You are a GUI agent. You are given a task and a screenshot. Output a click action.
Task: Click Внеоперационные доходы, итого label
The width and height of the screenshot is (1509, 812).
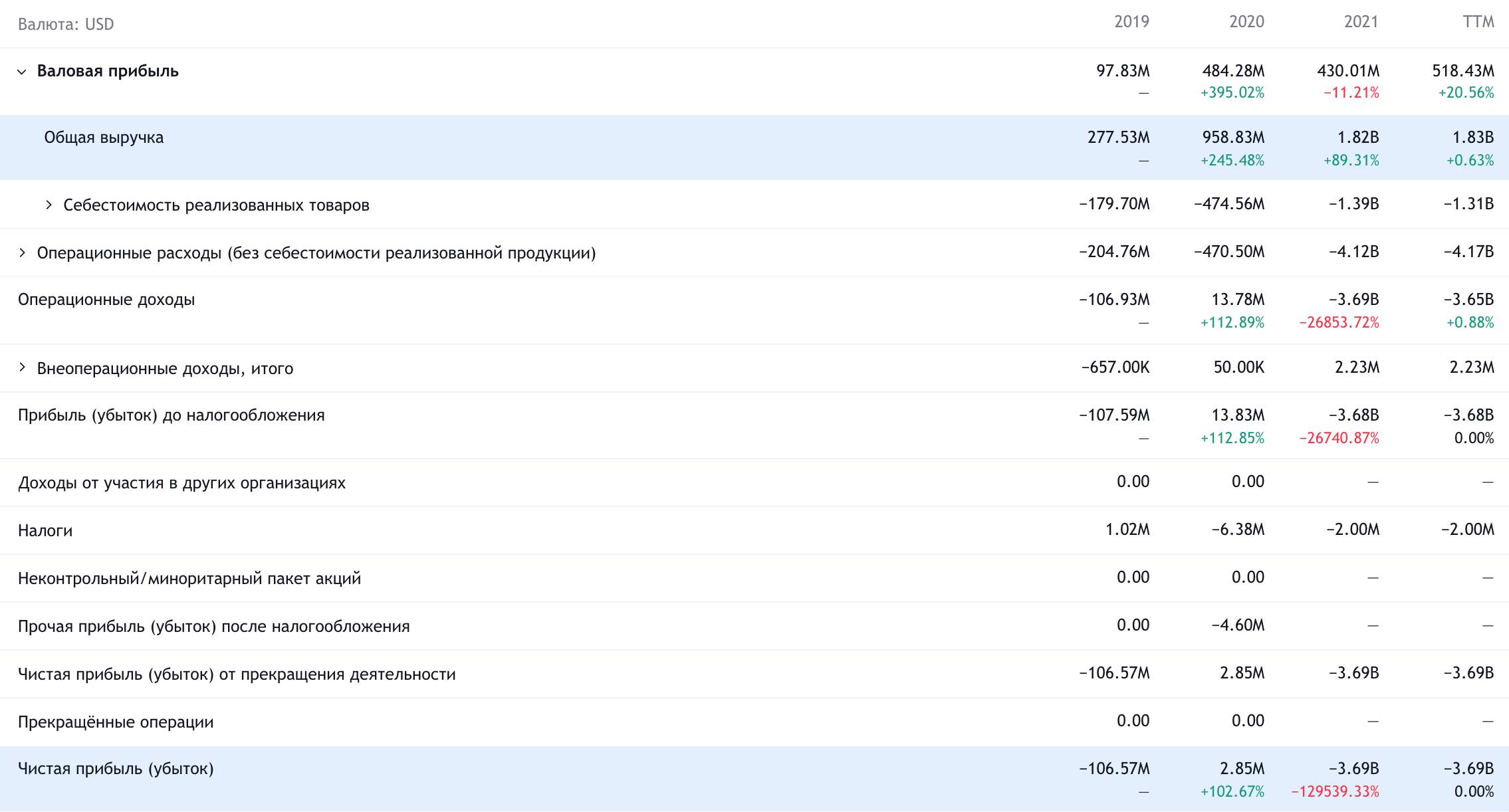pos(165,368)
